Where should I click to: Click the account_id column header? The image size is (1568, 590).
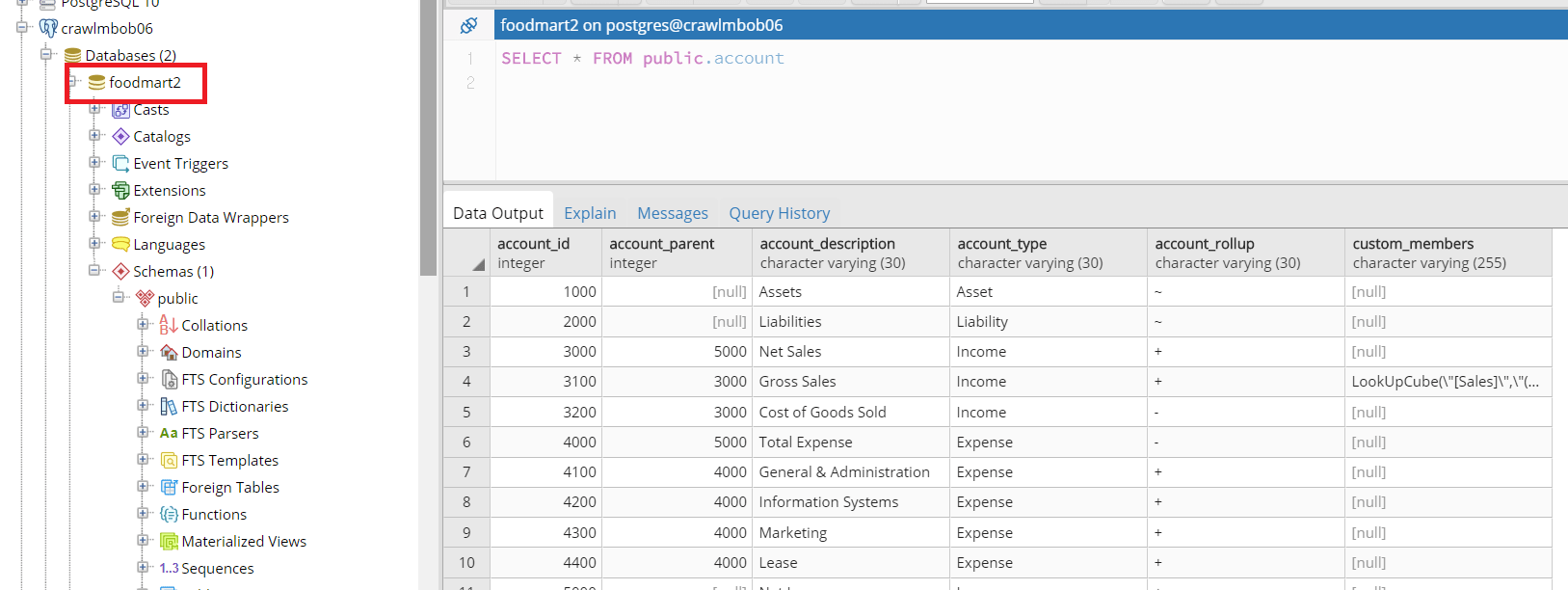point(545,253)
